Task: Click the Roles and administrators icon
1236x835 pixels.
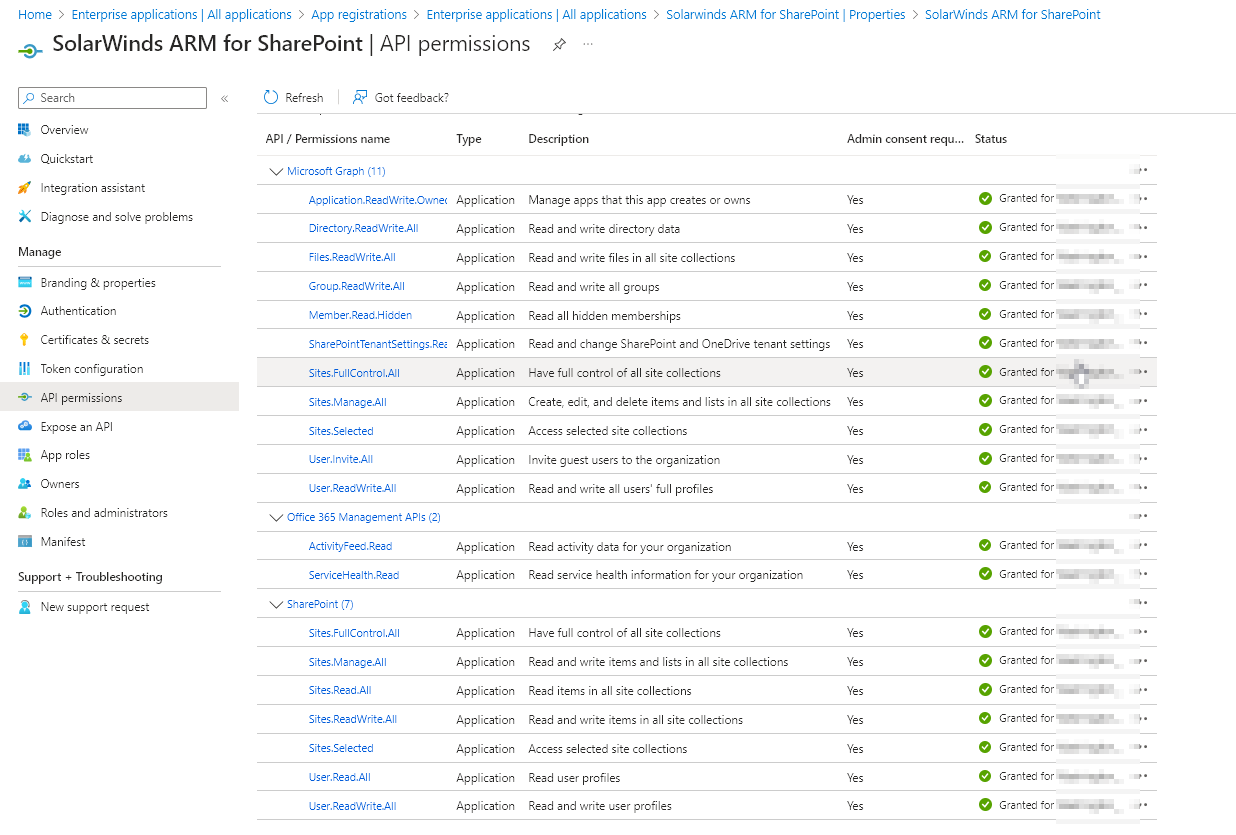Action: tap(25, 513)
